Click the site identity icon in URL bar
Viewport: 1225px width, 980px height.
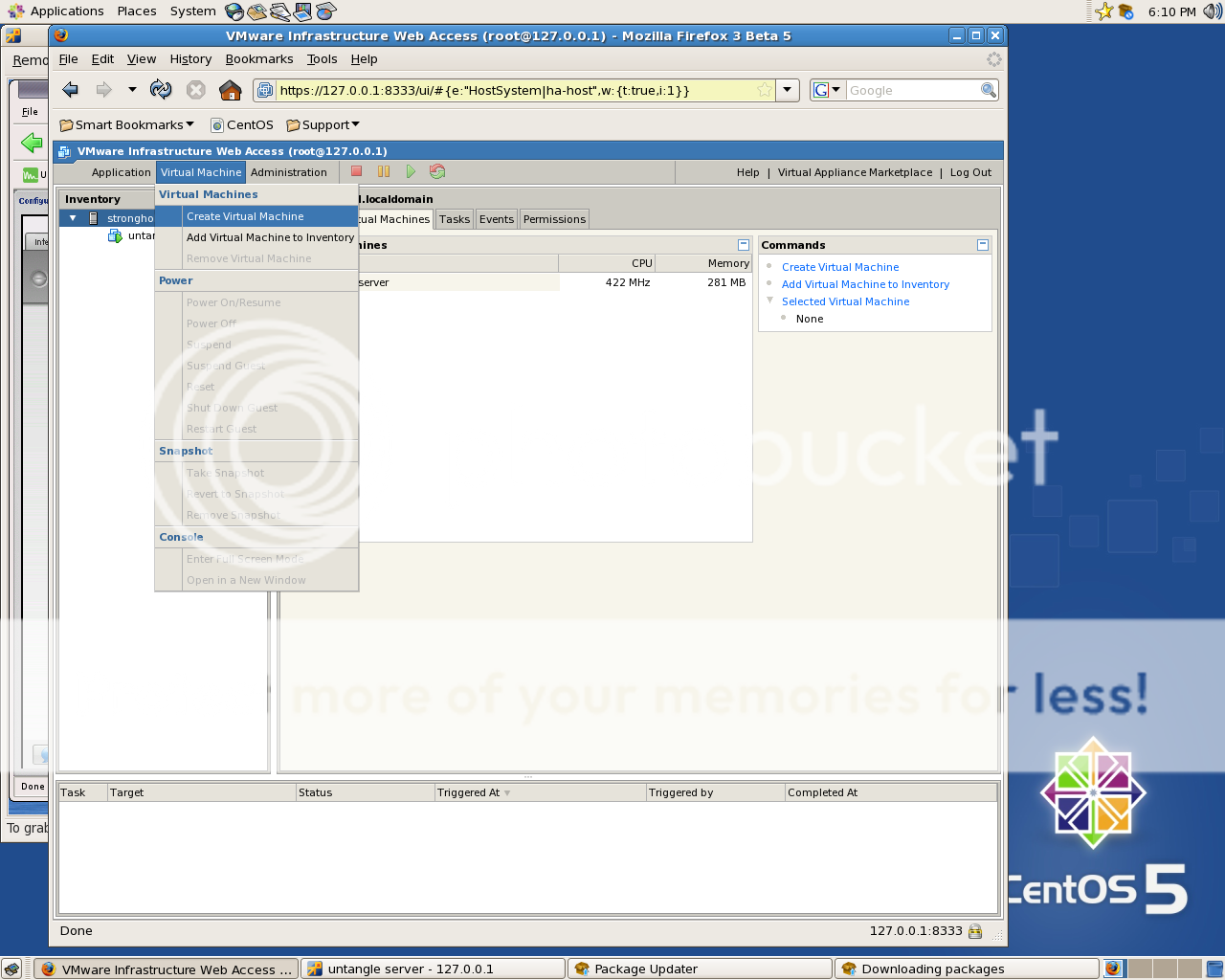tap(266, 91)
